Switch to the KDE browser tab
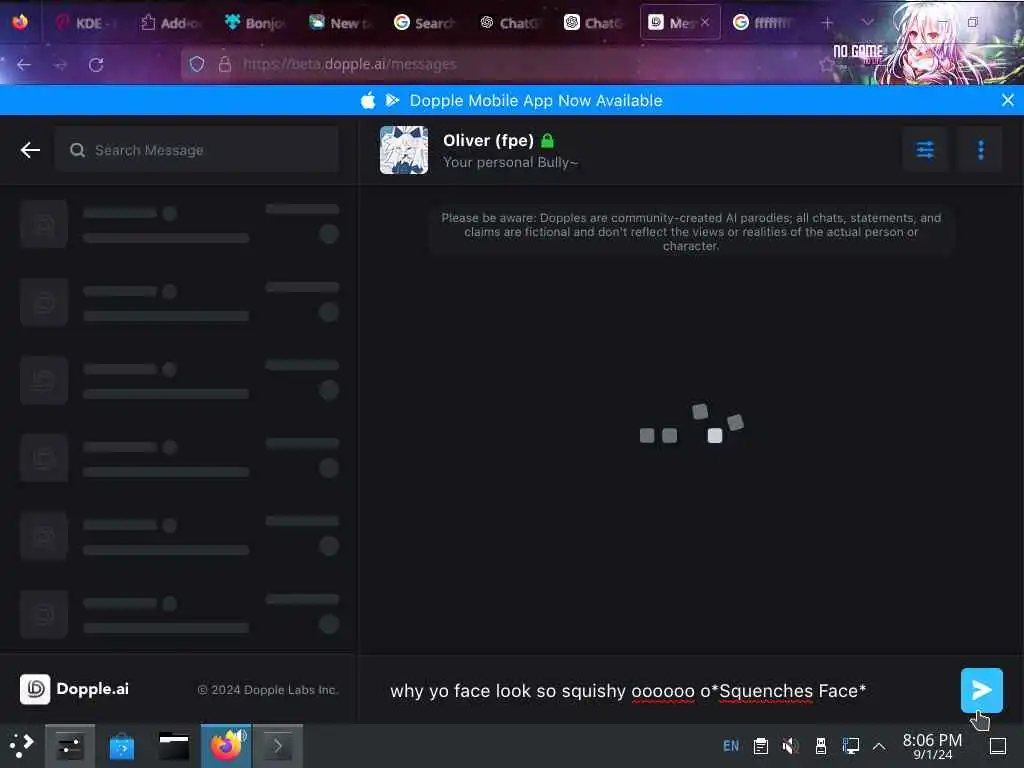 [86, 23]
